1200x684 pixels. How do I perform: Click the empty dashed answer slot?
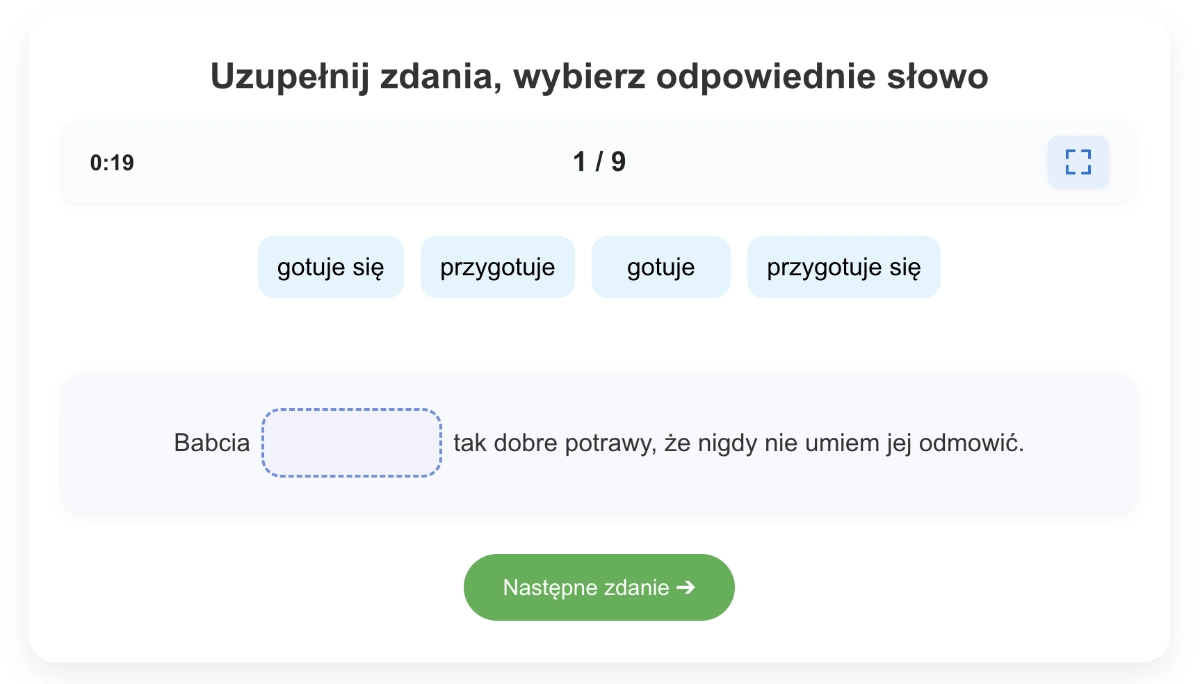pos(352,442)
